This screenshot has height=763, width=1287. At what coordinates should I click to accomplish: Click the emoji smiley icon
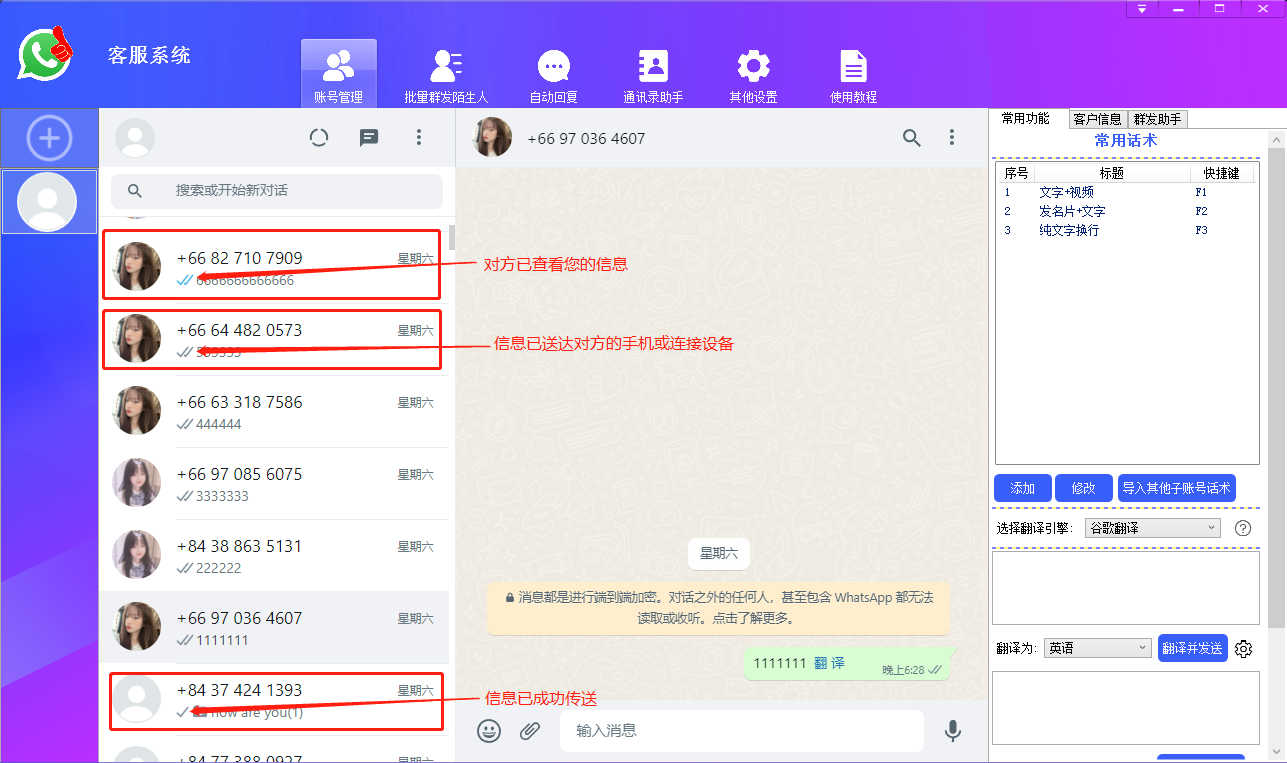tap(489, 731)
